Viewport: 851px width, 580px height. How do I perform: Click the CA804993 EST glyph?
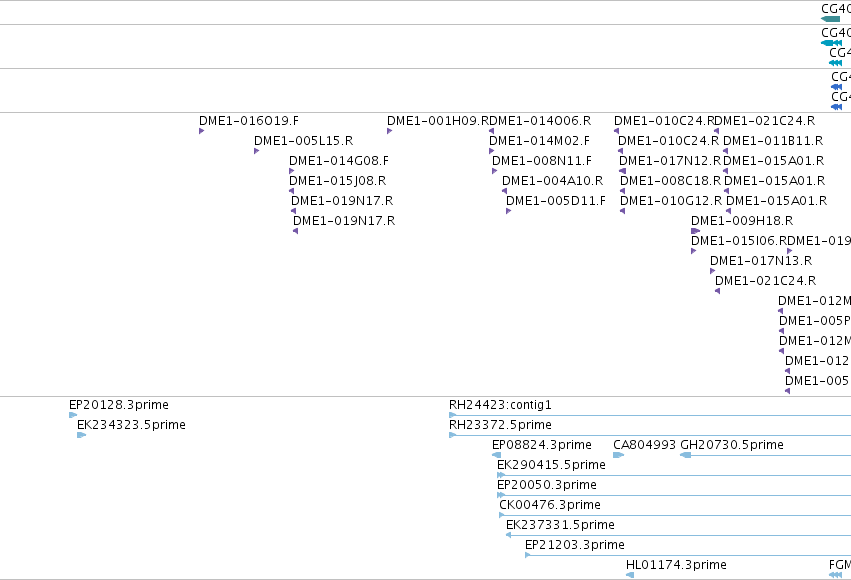618,455
